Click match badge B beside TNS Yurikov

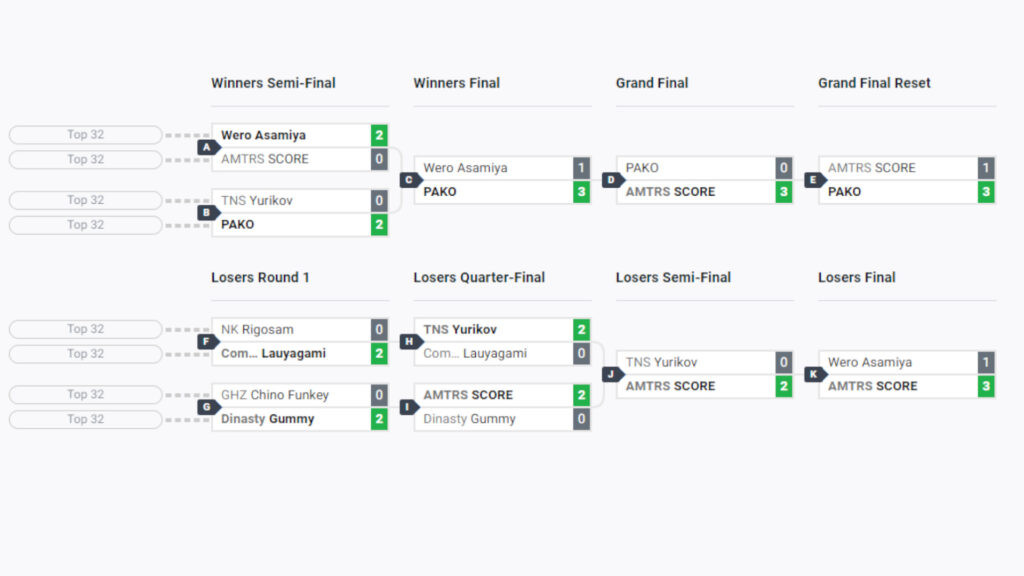(x=208, y=212)
